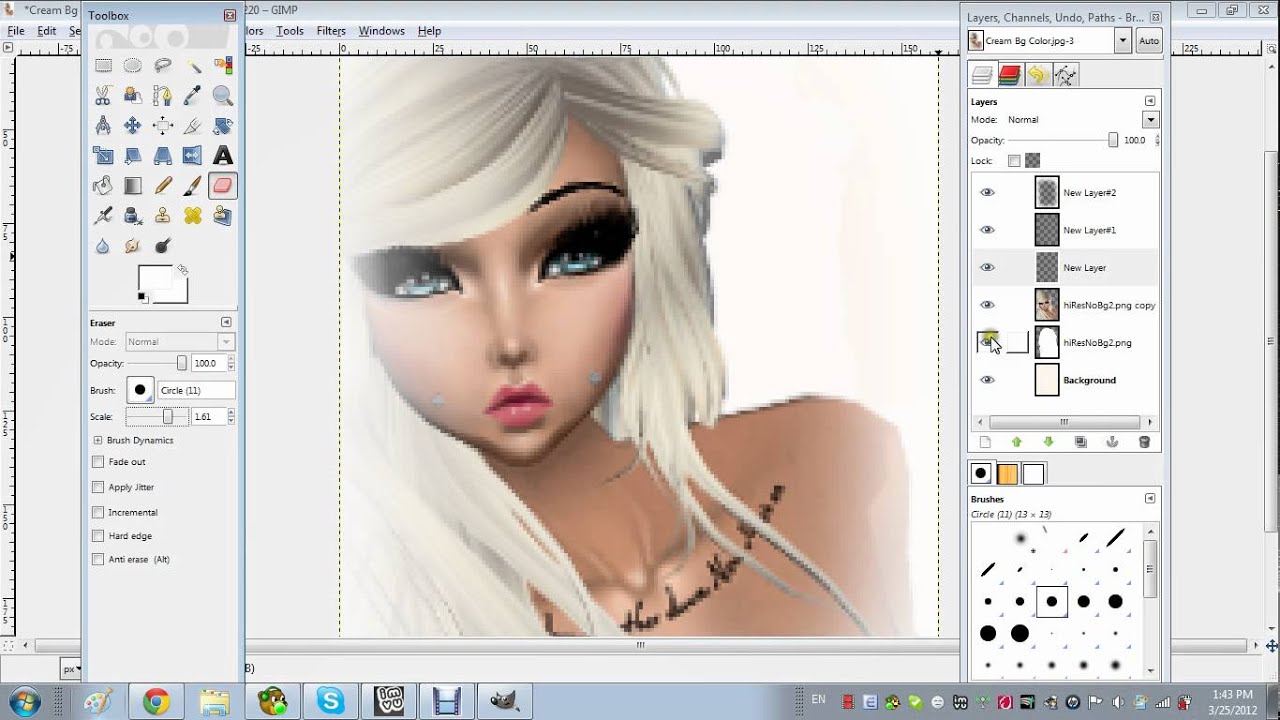Toggle visibility of New Layer#2
The width and height of the screenshot is (1280, 720).
pos(987,193)
